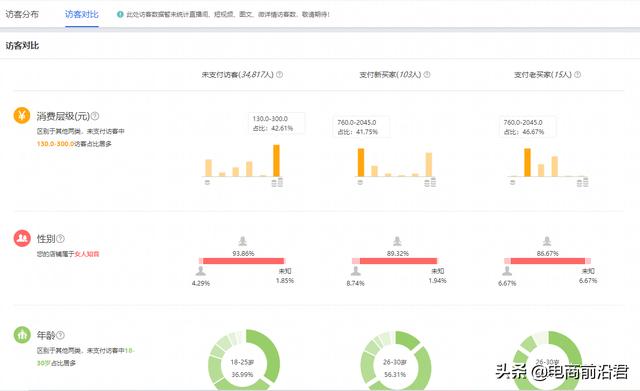Select dark orange bar in 支付新买家 chart

[361, 162]
